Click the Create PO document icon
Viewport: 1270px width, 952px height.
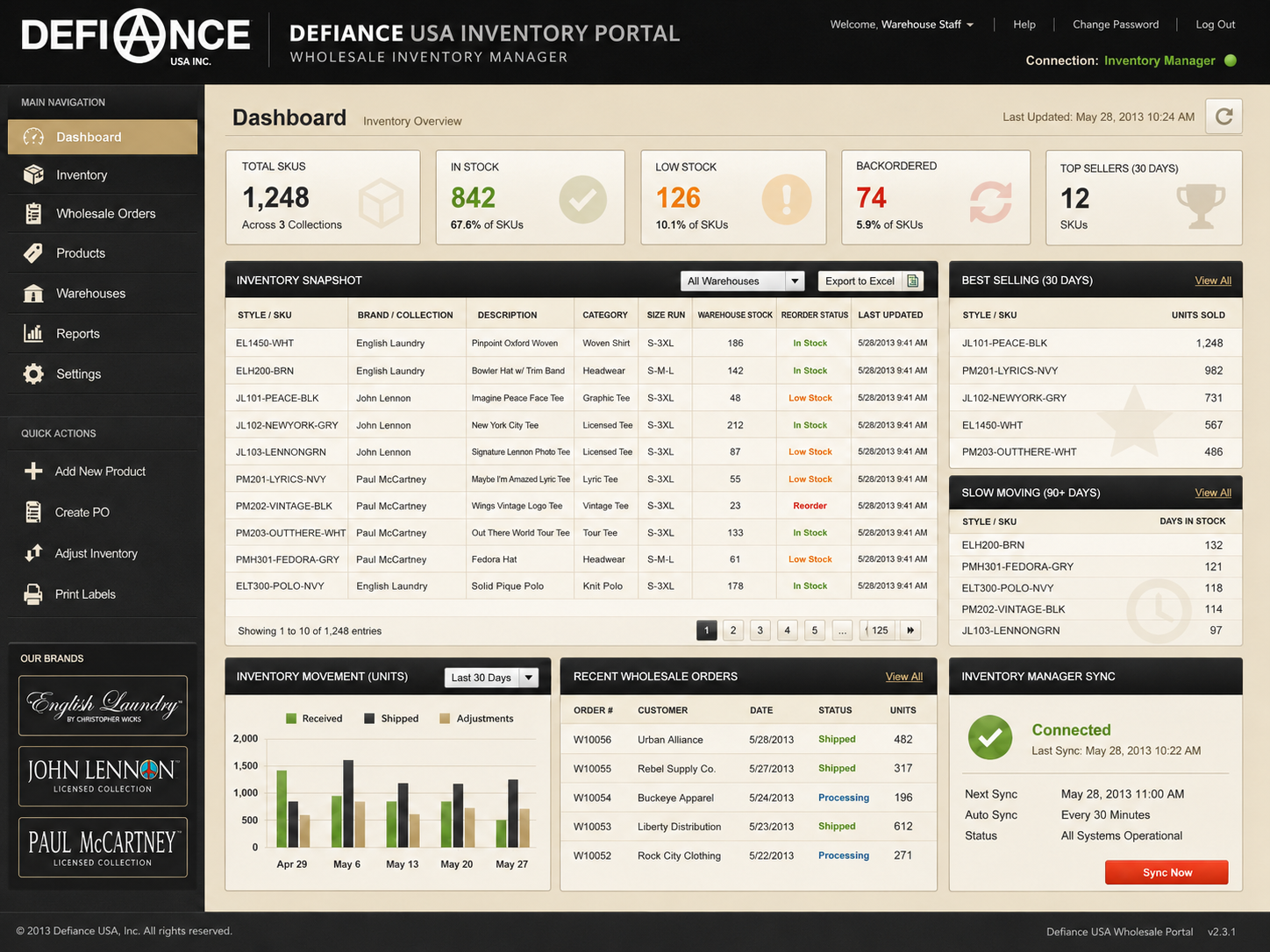tap(33, 512)
